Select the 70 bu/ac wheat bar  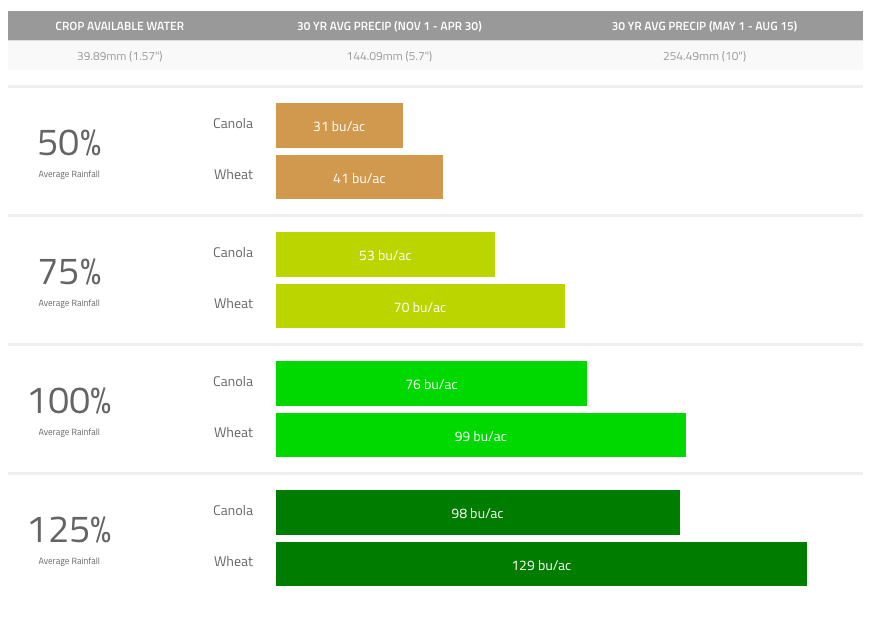click(x=420, y=307)
